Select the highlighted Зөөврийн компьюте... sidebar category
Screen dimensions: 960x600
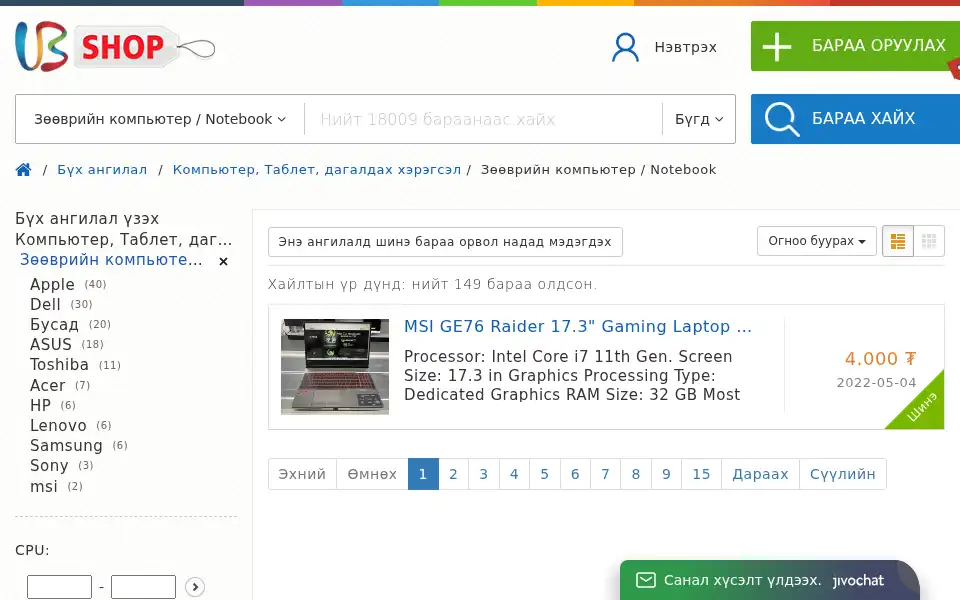point(111,260)
